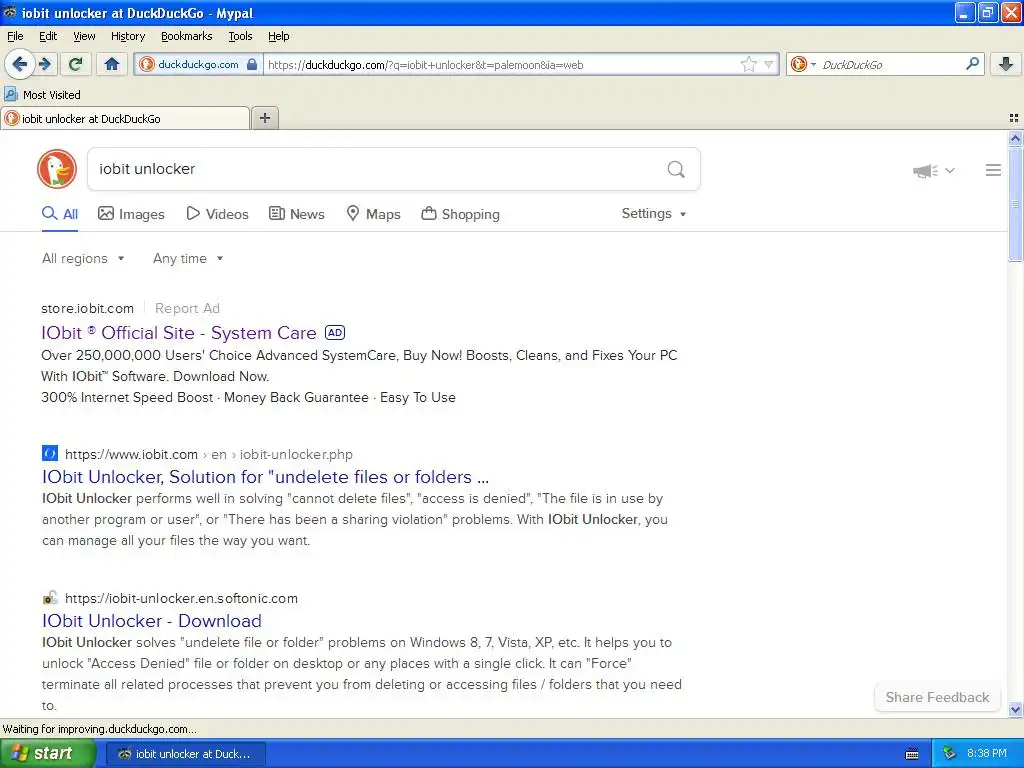1024x768 pixels.
Task: Click the DuckDuckGo duck logo
Action: (57, 169)
